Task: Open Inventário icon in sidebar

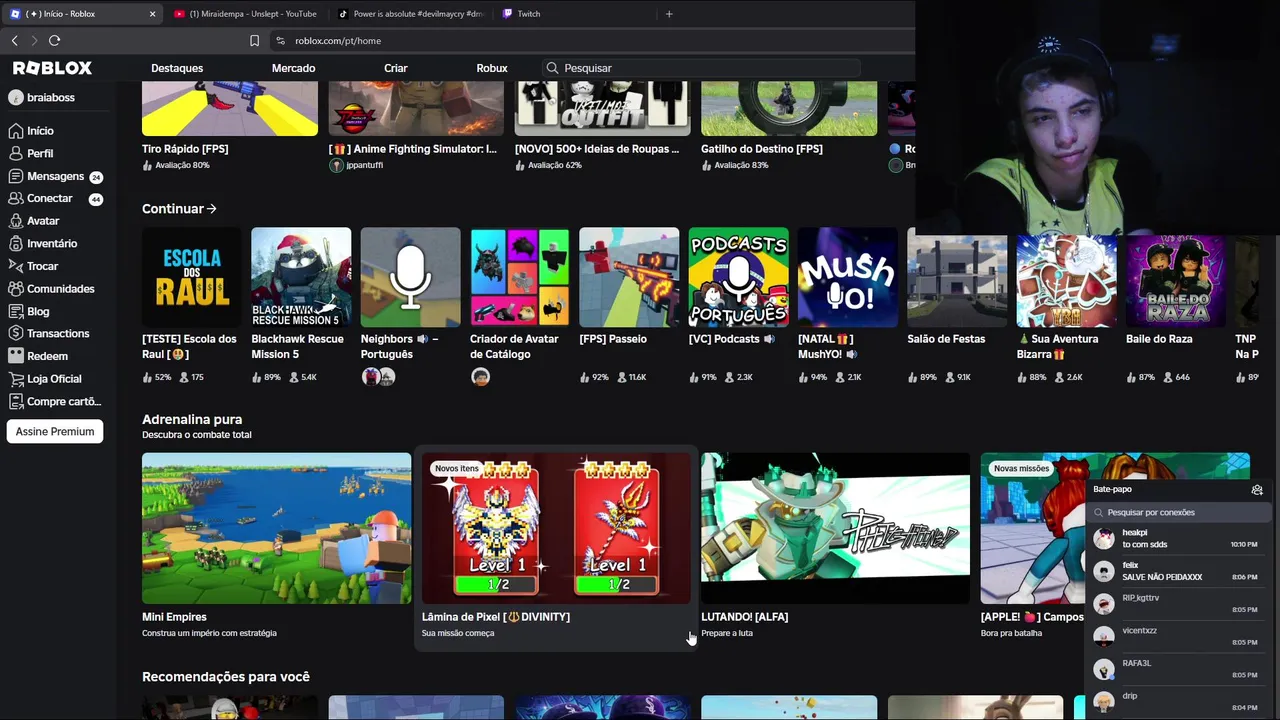Action: click(15, 243)
